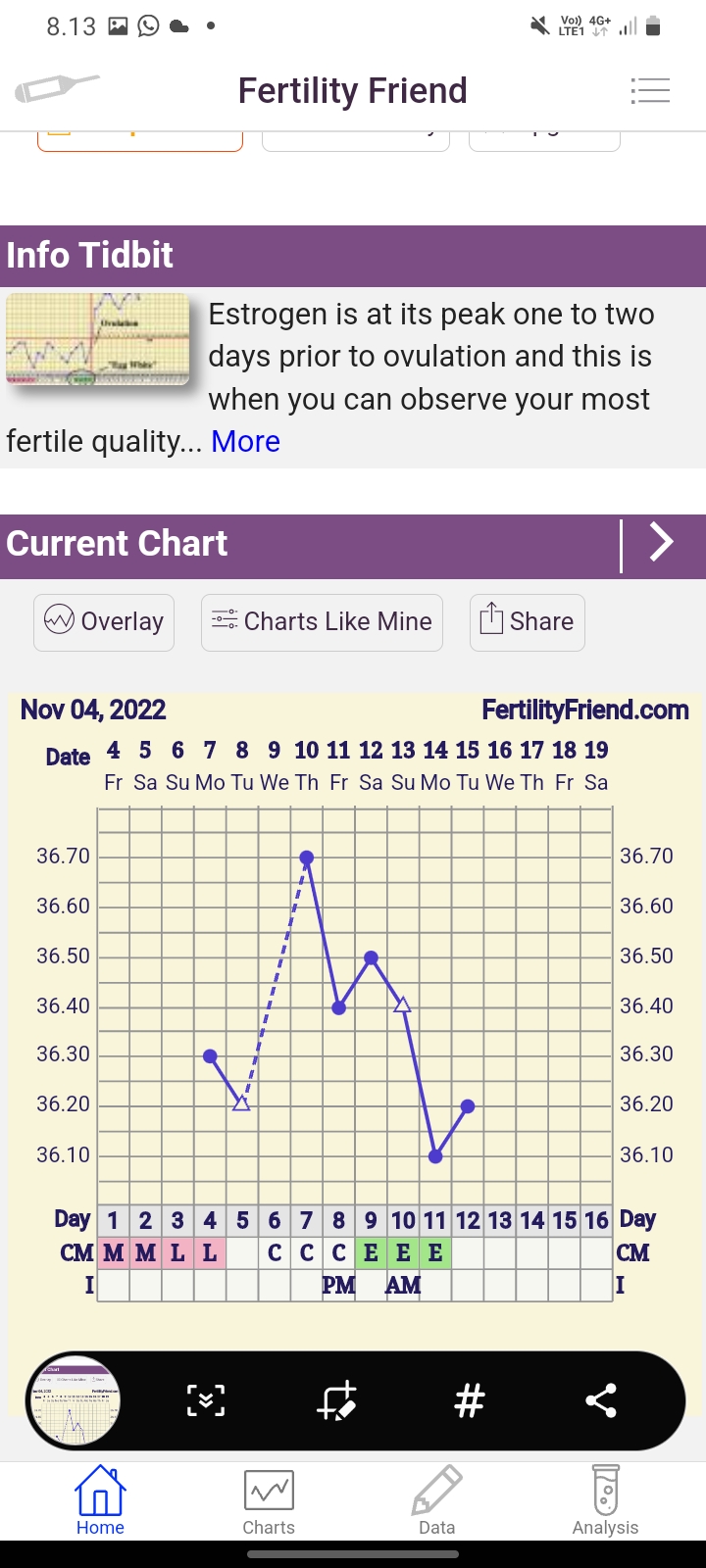Follow the More link in Info Tidbit
This screenshot has height=1568, width=706.
point(246,442)
